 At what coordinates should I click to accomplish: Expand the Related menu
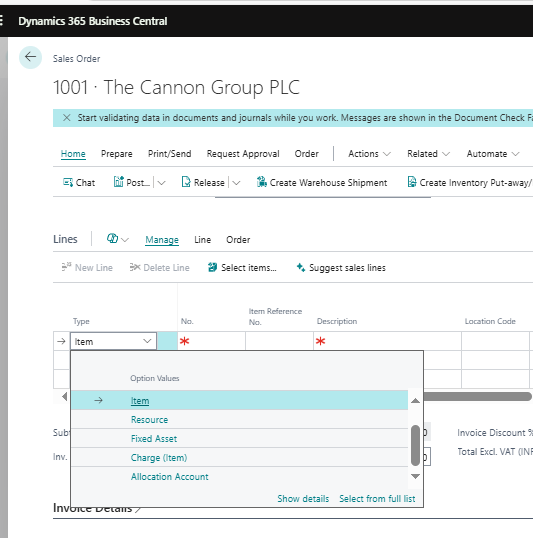tap(428, 154)
